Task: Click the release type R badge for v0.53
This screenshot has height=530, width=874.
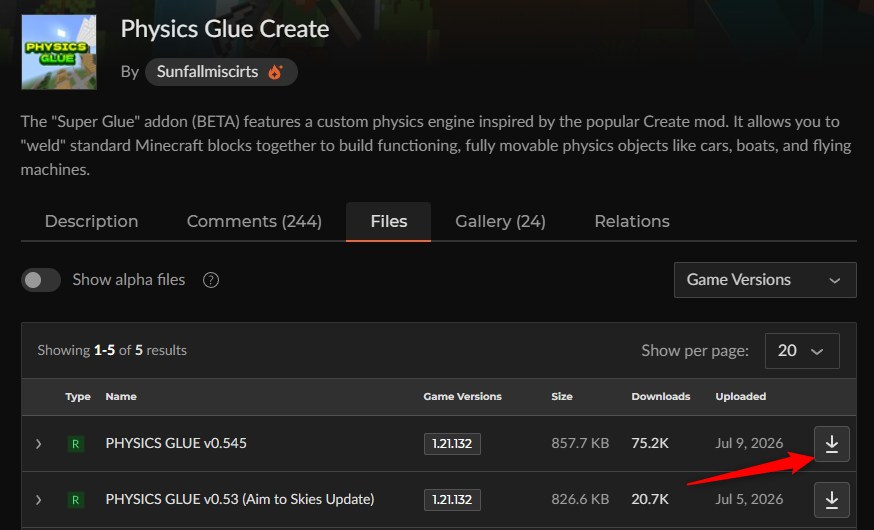Action: [76, 500]
